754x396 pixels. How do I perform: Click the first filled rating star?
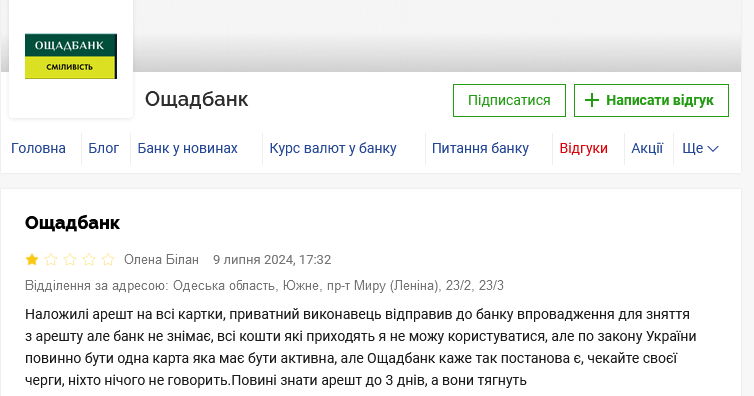pyautogui.click(x=32, y=260)
